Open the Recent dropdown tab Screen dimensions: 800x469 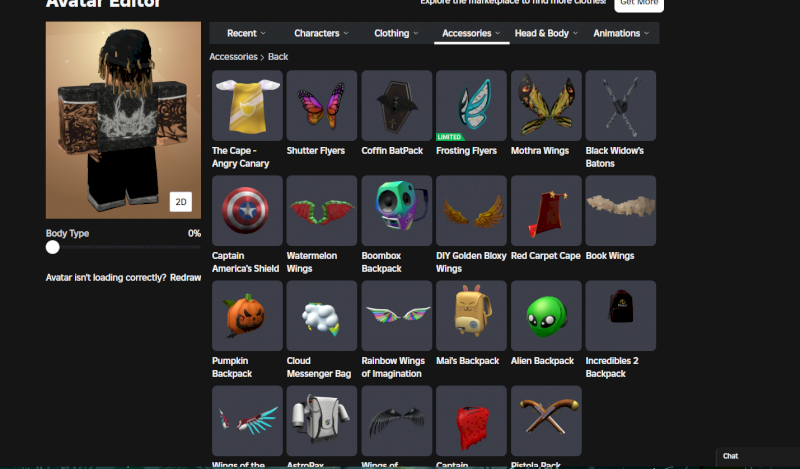tap(246, 33)
